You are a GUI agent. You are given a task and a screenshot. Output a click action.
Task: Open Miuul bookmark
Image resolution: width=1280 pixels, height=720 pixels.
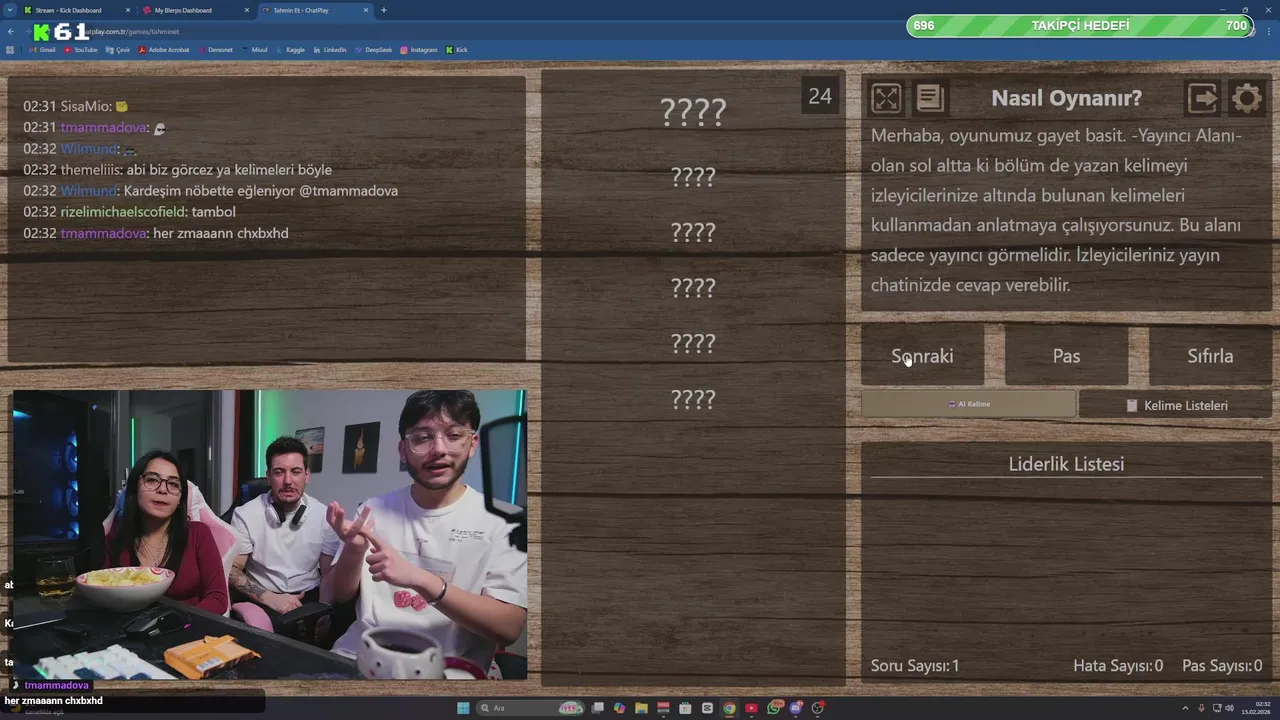coord(255,50)
